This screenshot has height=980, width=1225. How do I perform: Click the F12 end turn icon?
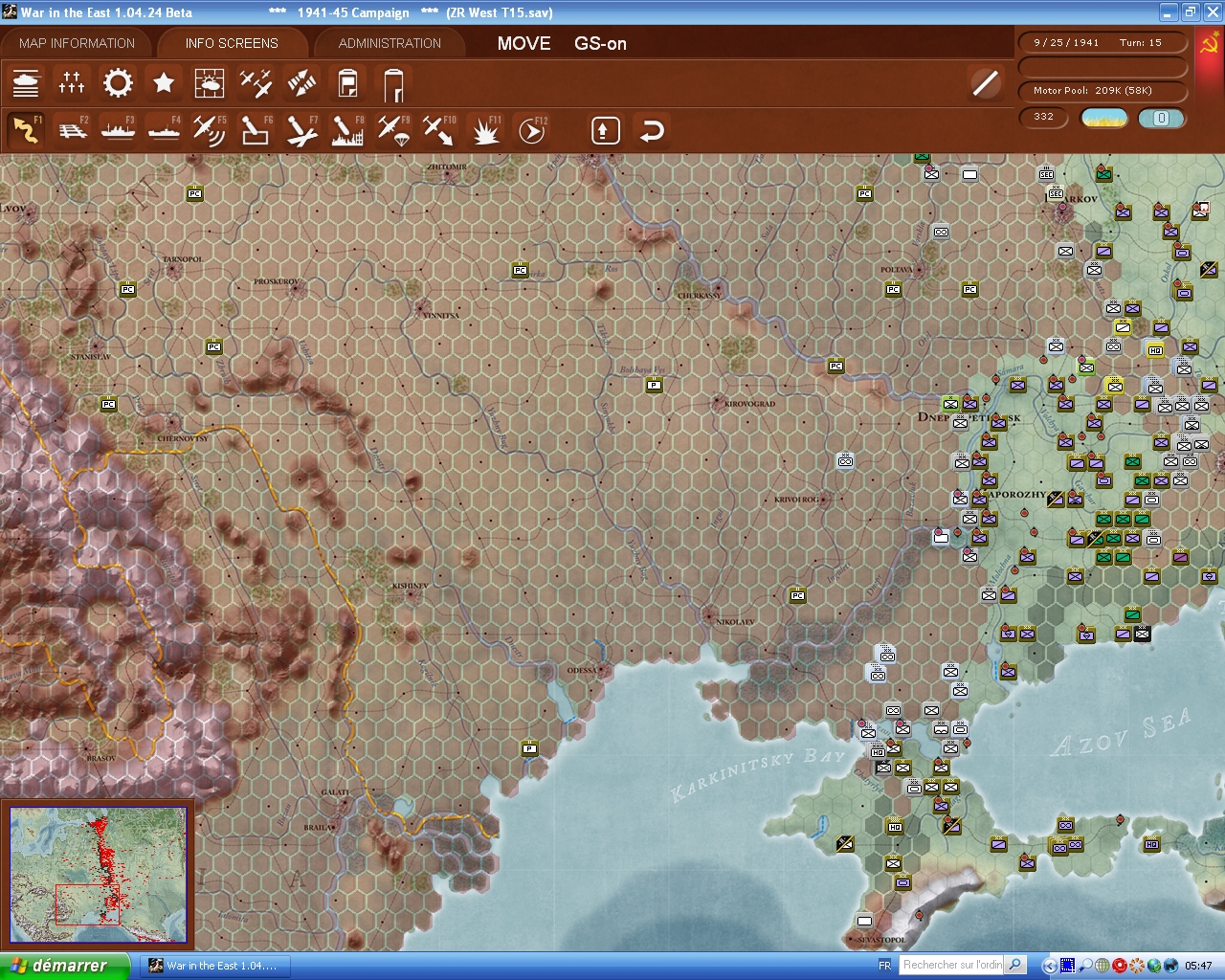click(532, 130)
